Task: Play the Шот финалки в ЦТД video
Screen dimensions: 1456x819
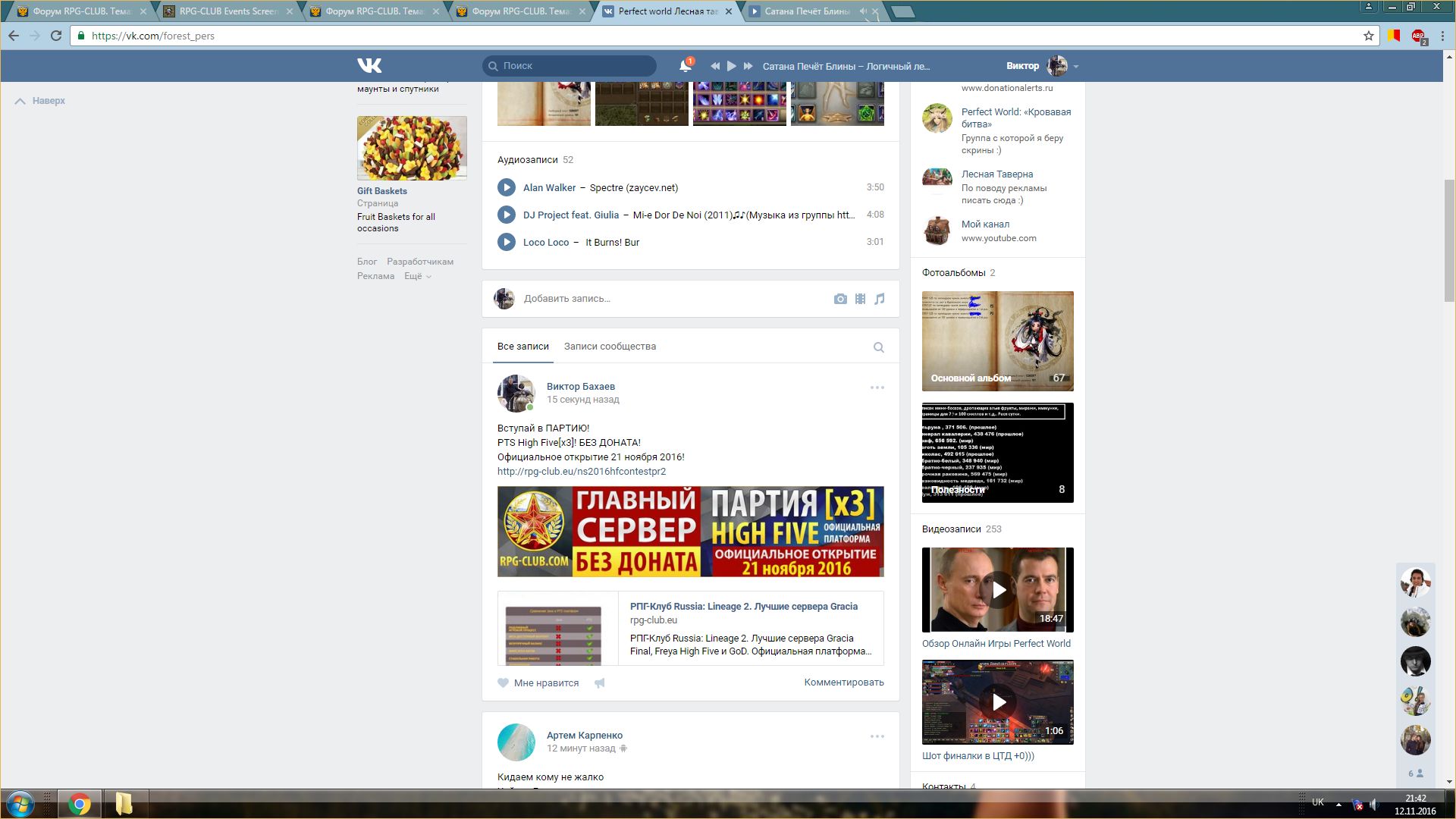Action: tap(998, 702)
